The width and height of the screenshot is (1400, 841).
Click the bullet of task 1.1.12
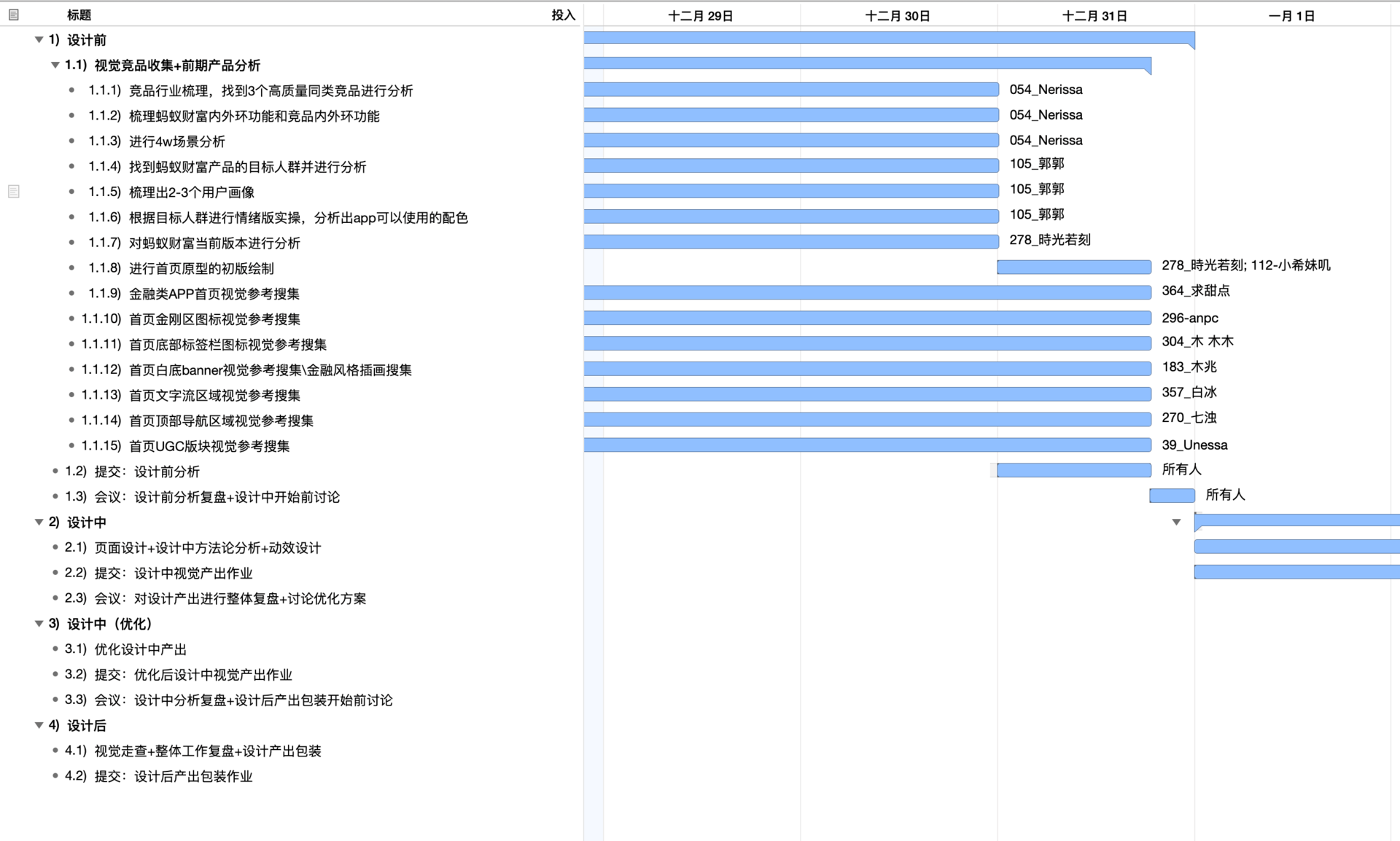(x=71, y=369)
